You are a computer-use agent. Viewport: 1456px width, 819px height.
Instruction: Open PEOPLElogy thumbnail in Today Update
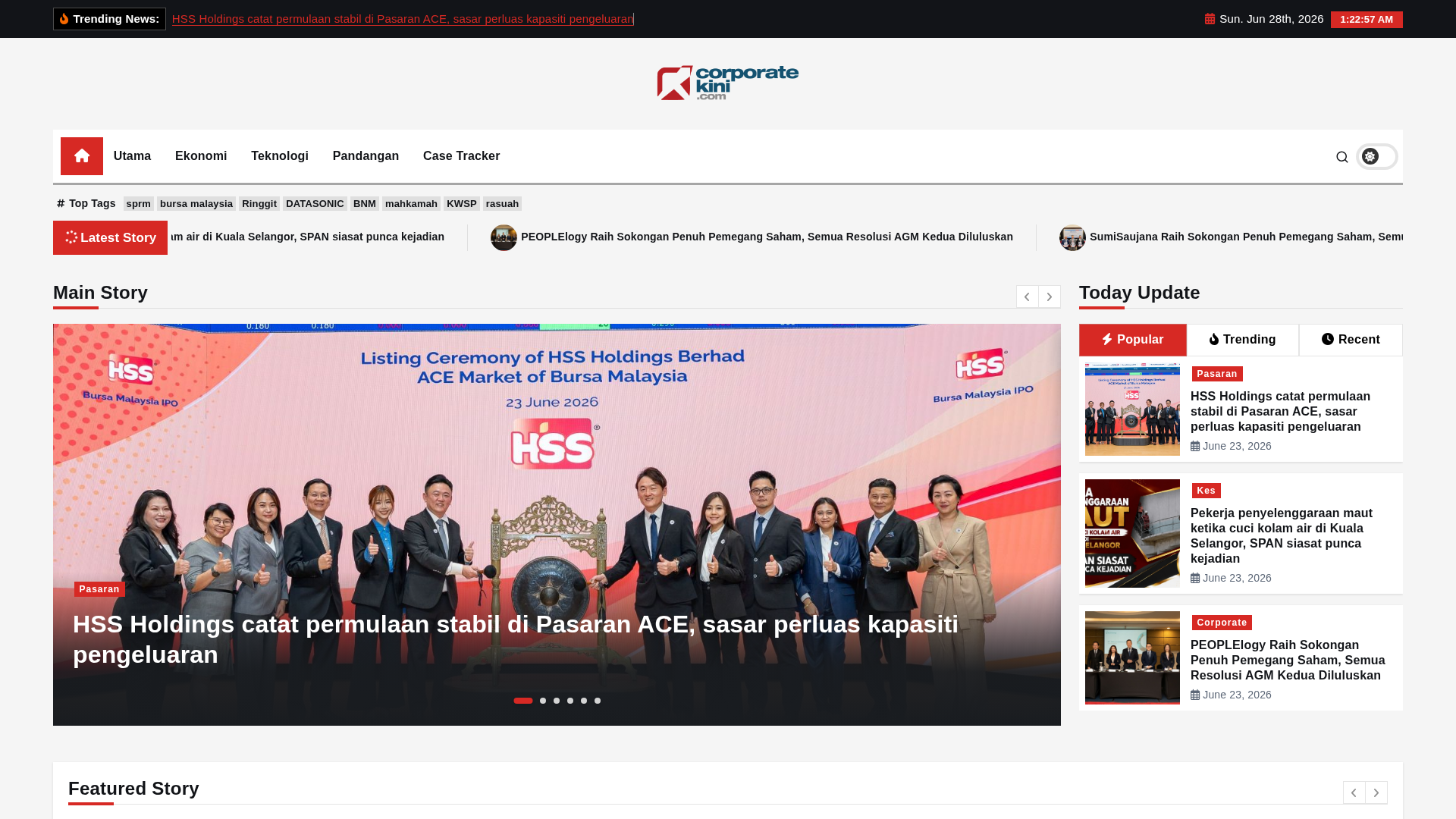click(x=1132, y=657)
